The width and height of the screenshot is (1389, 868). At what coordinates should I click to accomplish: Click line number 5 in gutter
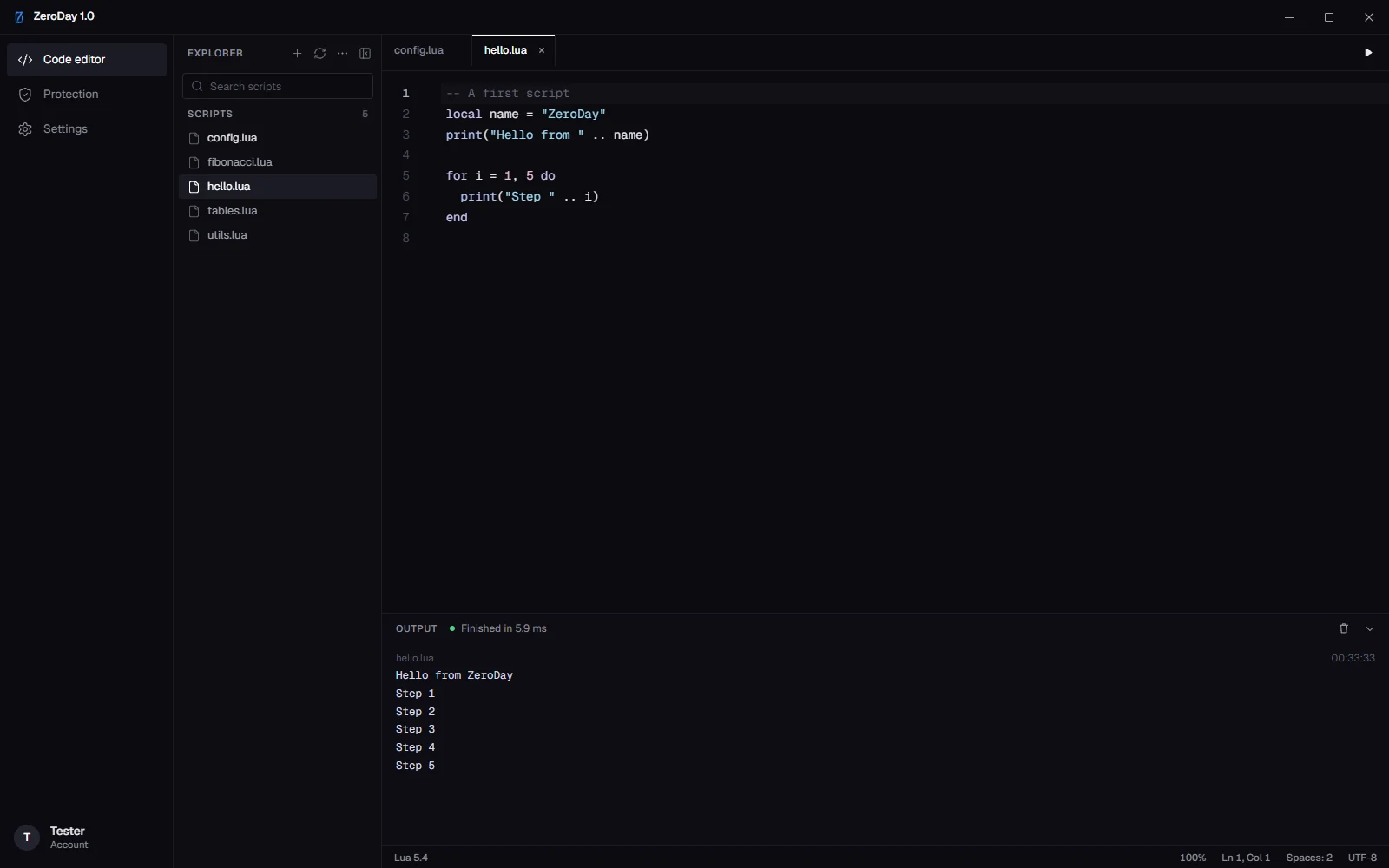(405, 176)
